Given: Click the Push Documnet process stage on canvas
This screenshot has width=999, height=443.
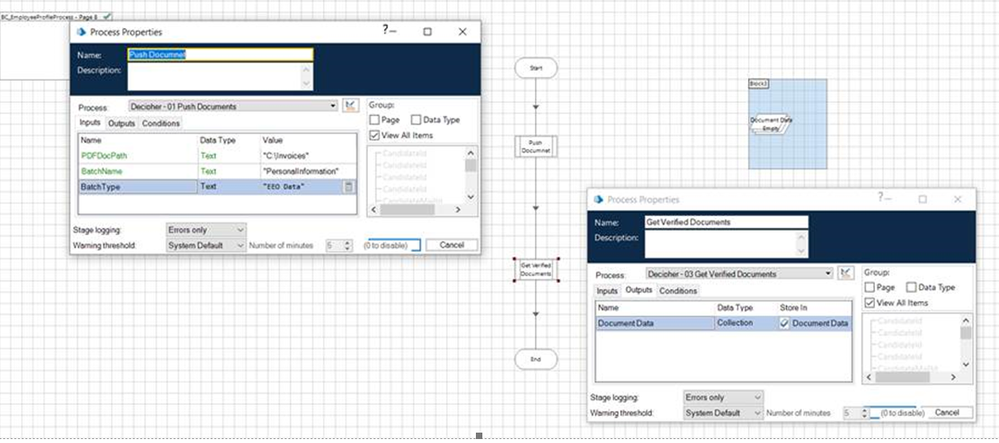Looking at the screenshot, I should (x=536, y=146).
